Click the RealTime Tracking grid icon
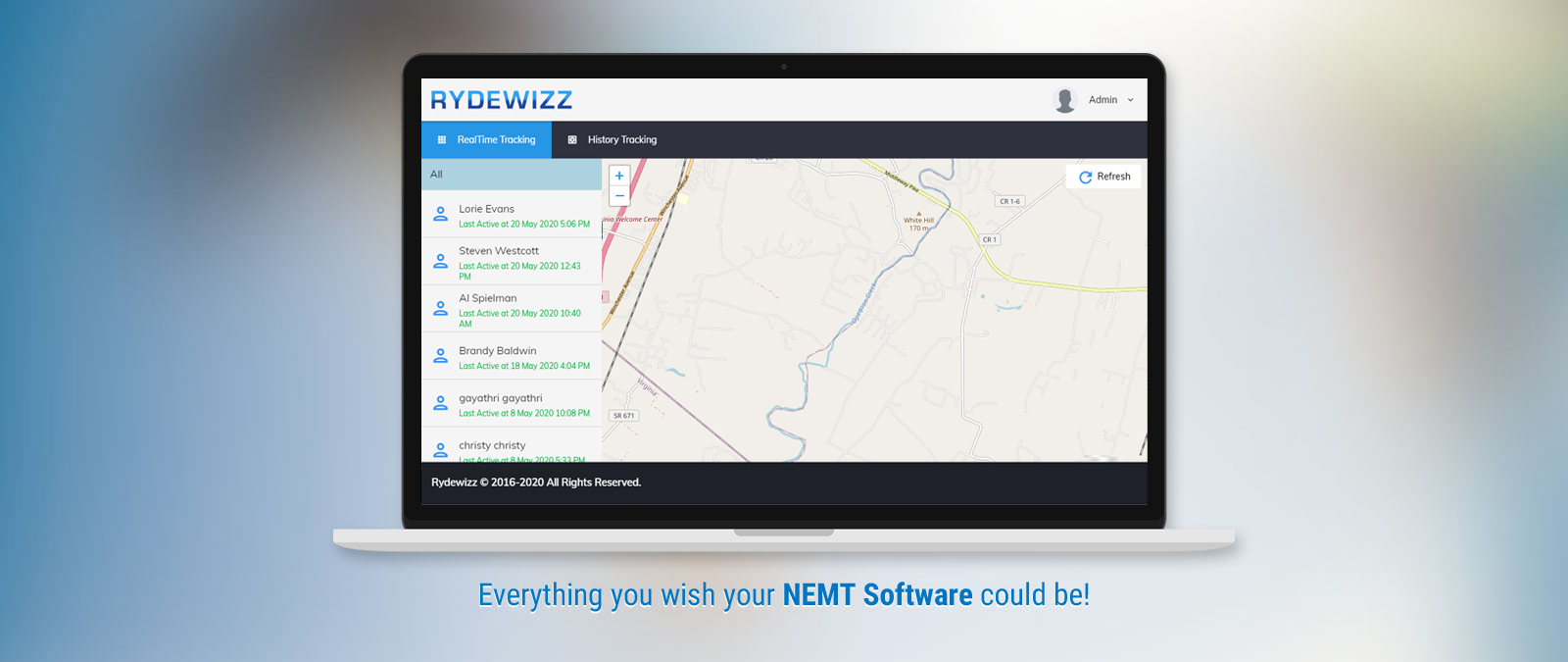Screen dimensions: 1568x662 441,140
